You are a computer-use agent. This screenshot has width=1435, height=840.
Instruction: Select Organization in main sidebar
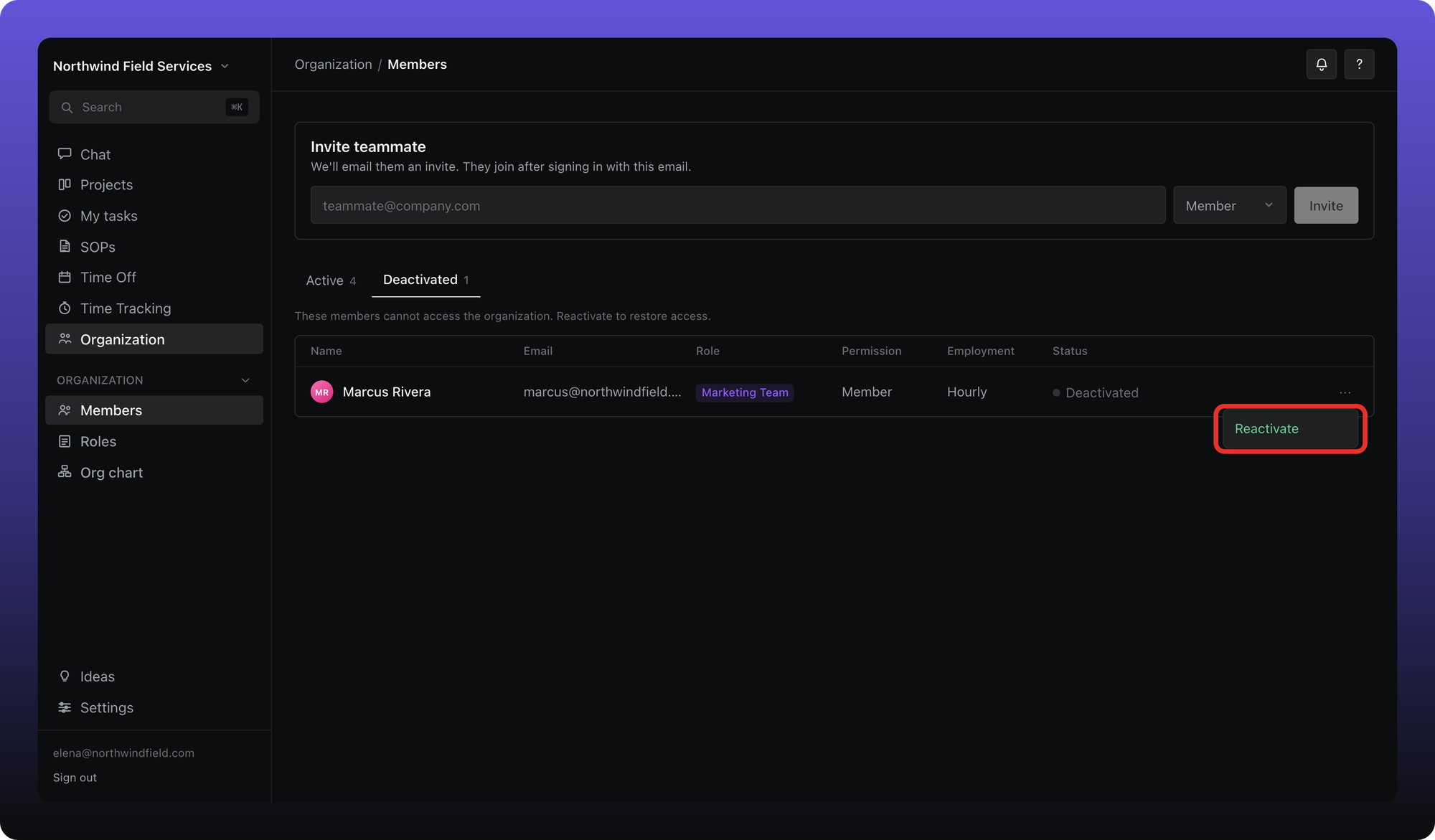click(x=154, y=339)
